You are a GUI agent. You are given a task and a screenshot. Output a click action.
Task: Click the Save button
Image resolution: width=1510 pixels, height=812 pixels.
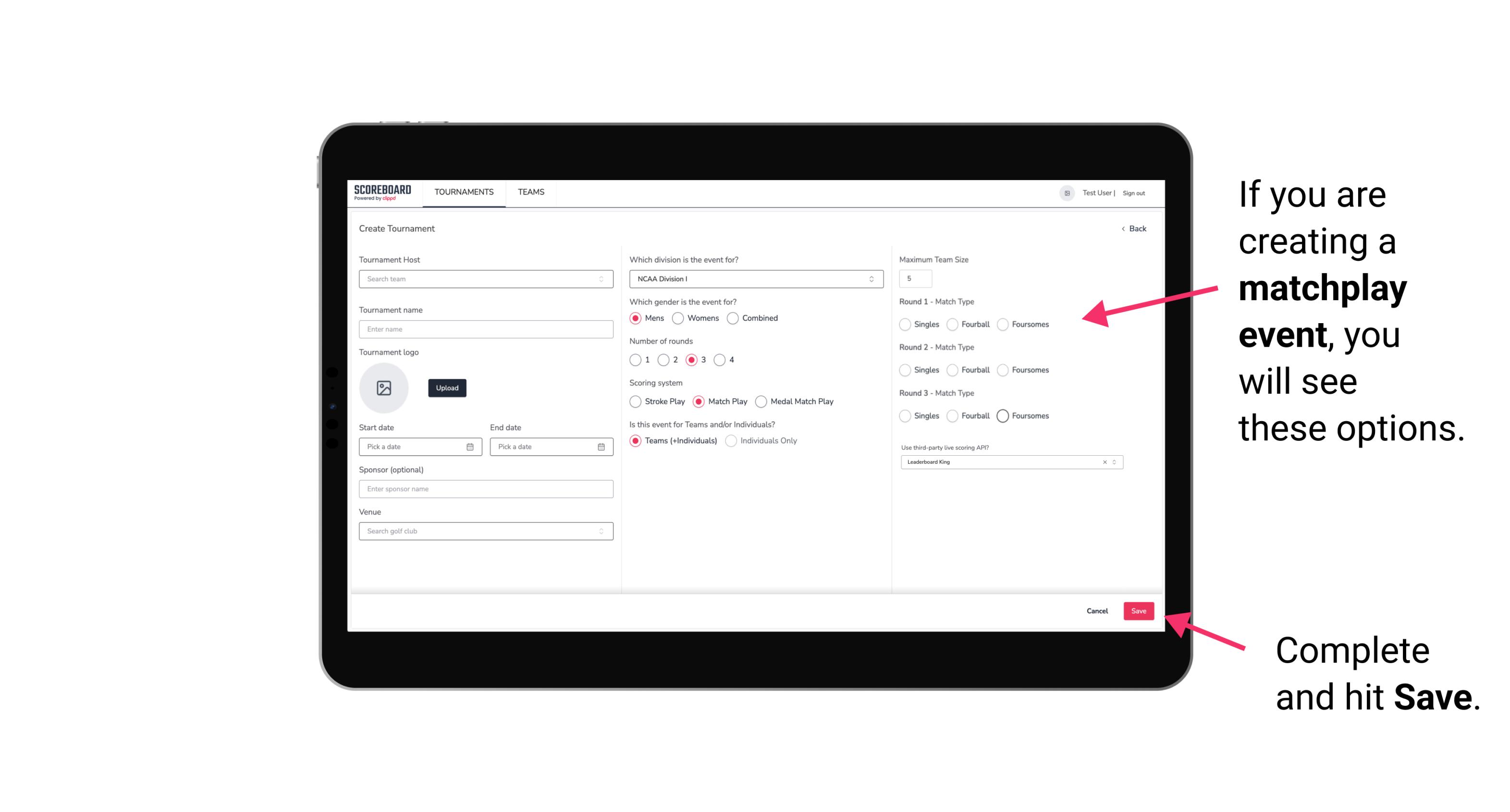point(1138,610)
